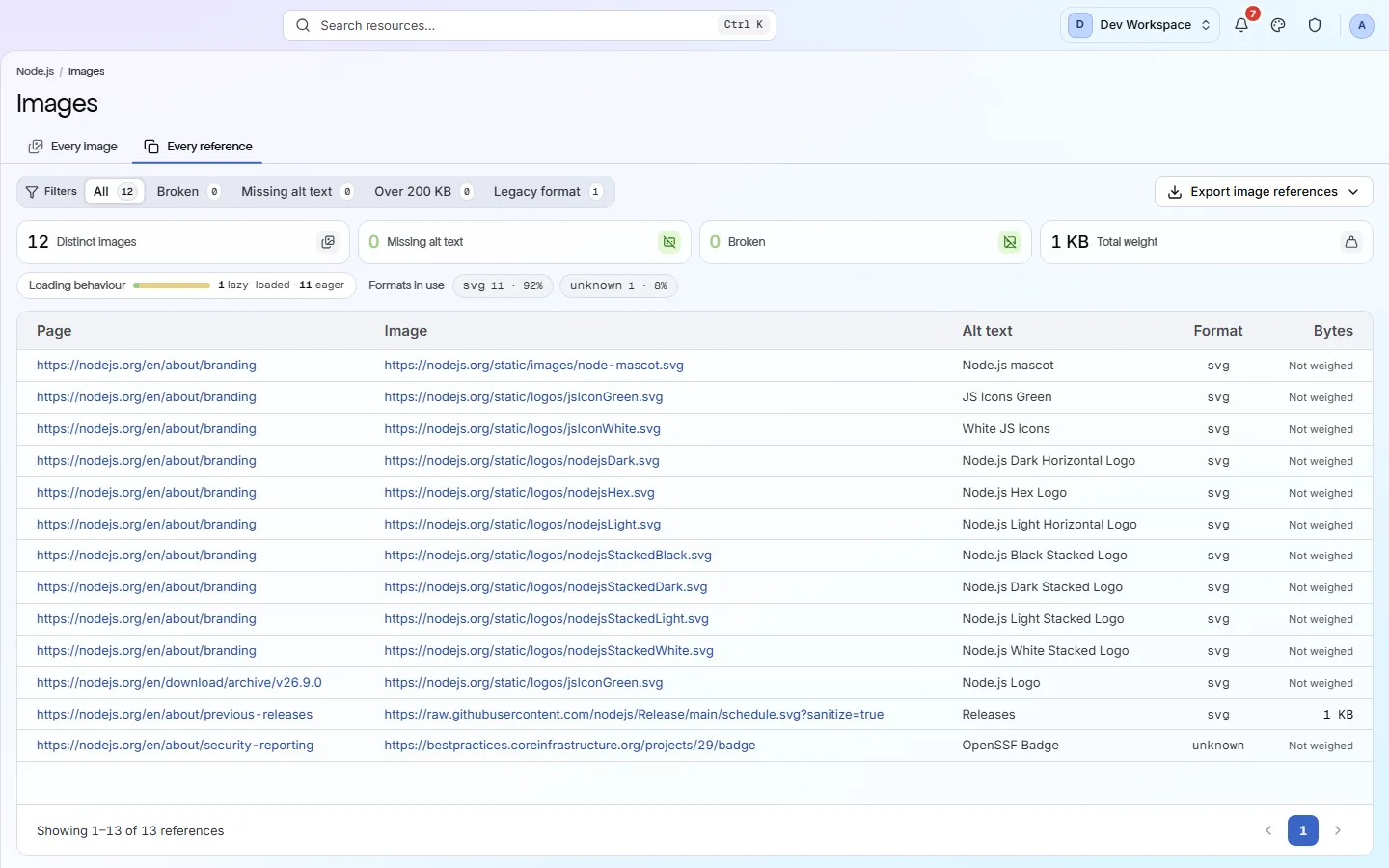
Task: Click the 'OpenSSF Badge' alt text cell
Action: [1010, 746]
